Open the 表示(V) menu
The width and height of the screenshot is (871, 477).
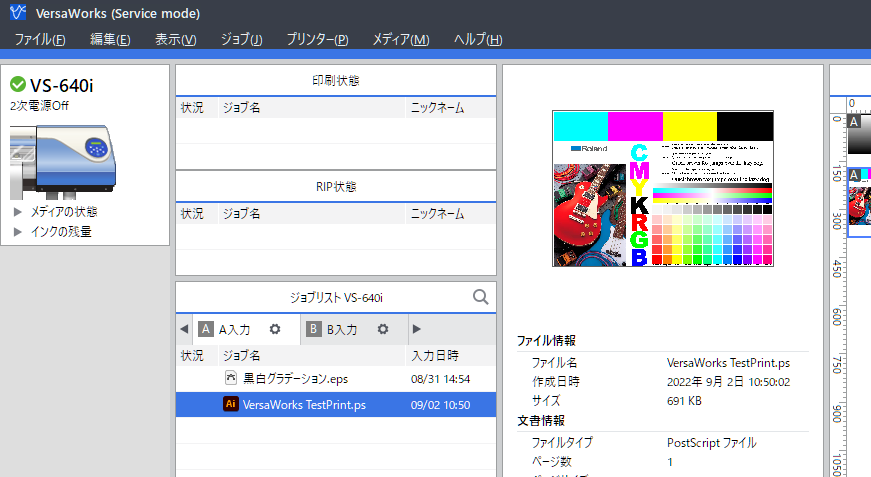[176, 39]
